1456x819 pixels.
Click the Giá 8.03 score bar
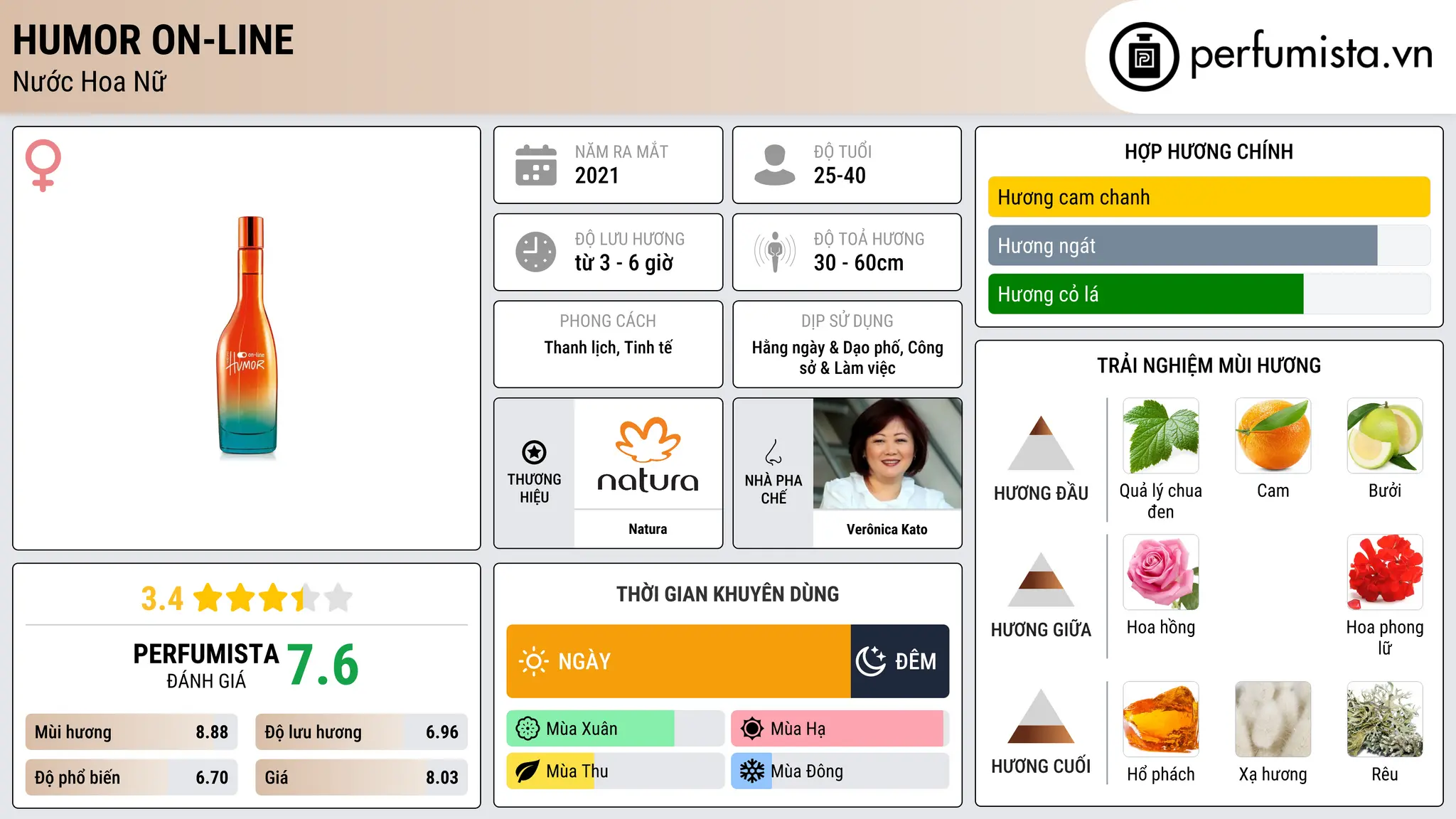pyautogui.click(x=361, y=778)
